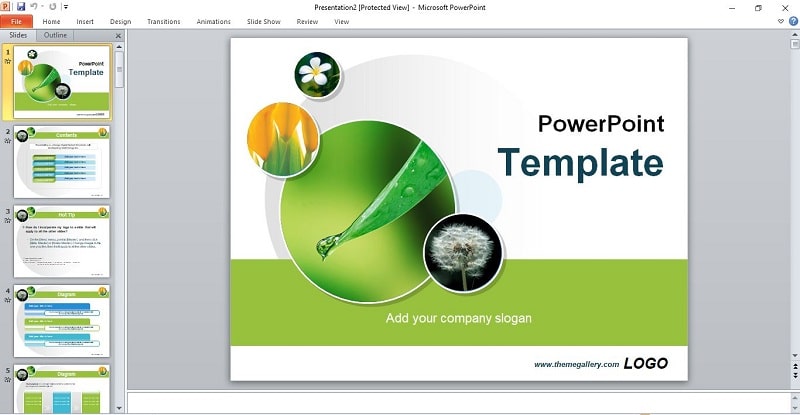Select the Slides pane tab
Image resolution: width=800 pixels, height=415 pixels.
pos(18,35)
